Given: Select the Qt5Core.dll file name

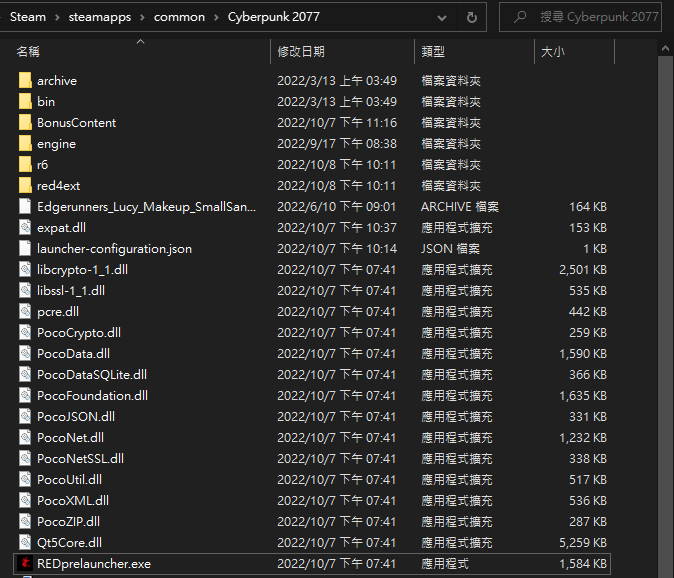Looking at the screenshot, I should point(69,543).
